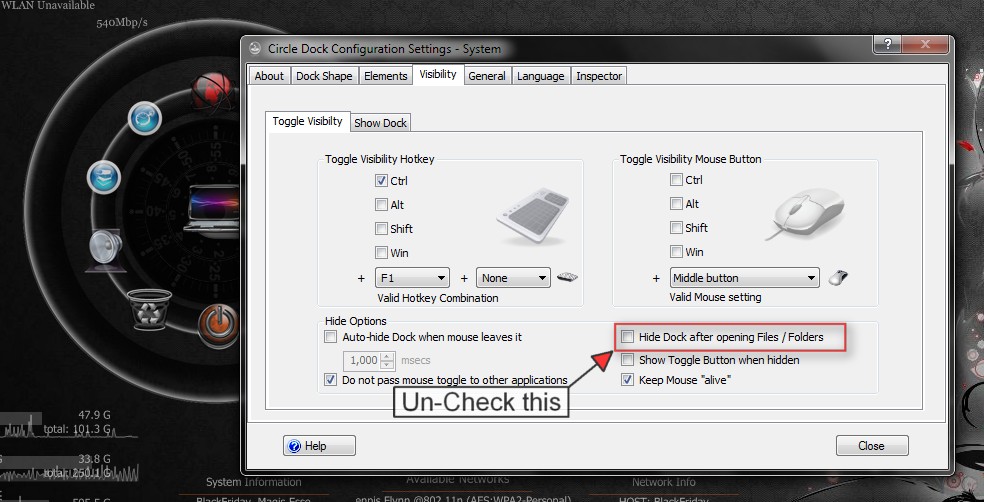Open the speaker sound dock icon

tap(105, 249)
